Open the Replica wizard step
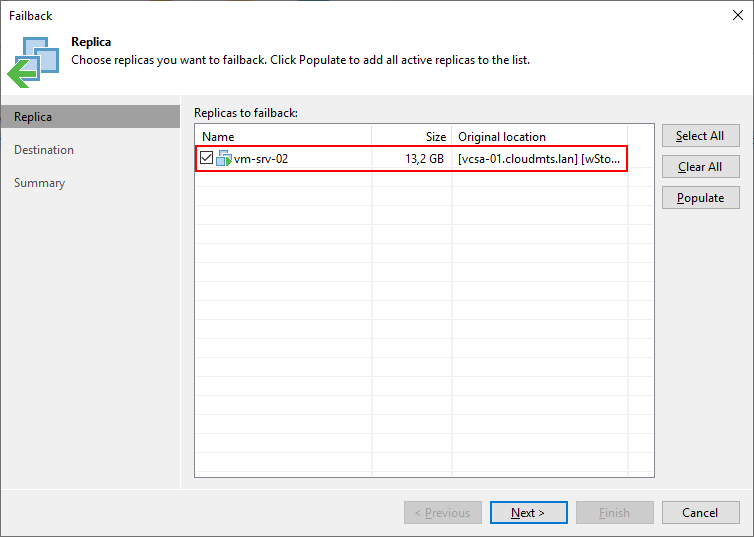The image size is (754, 537). 33,117
